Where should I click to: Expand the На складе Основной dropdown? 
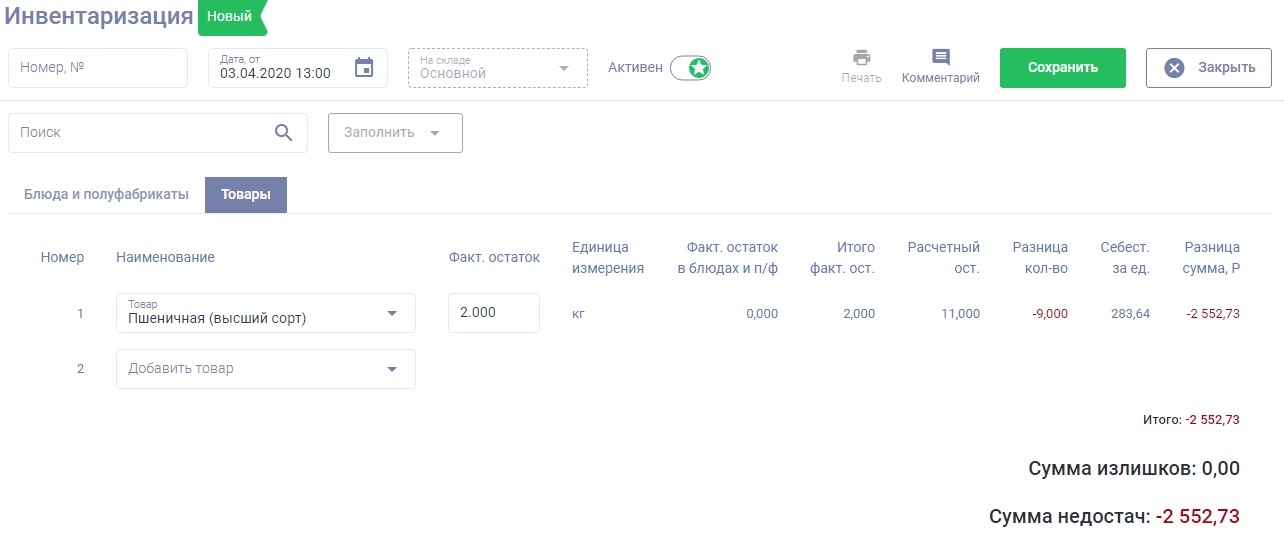pos(563,68)
